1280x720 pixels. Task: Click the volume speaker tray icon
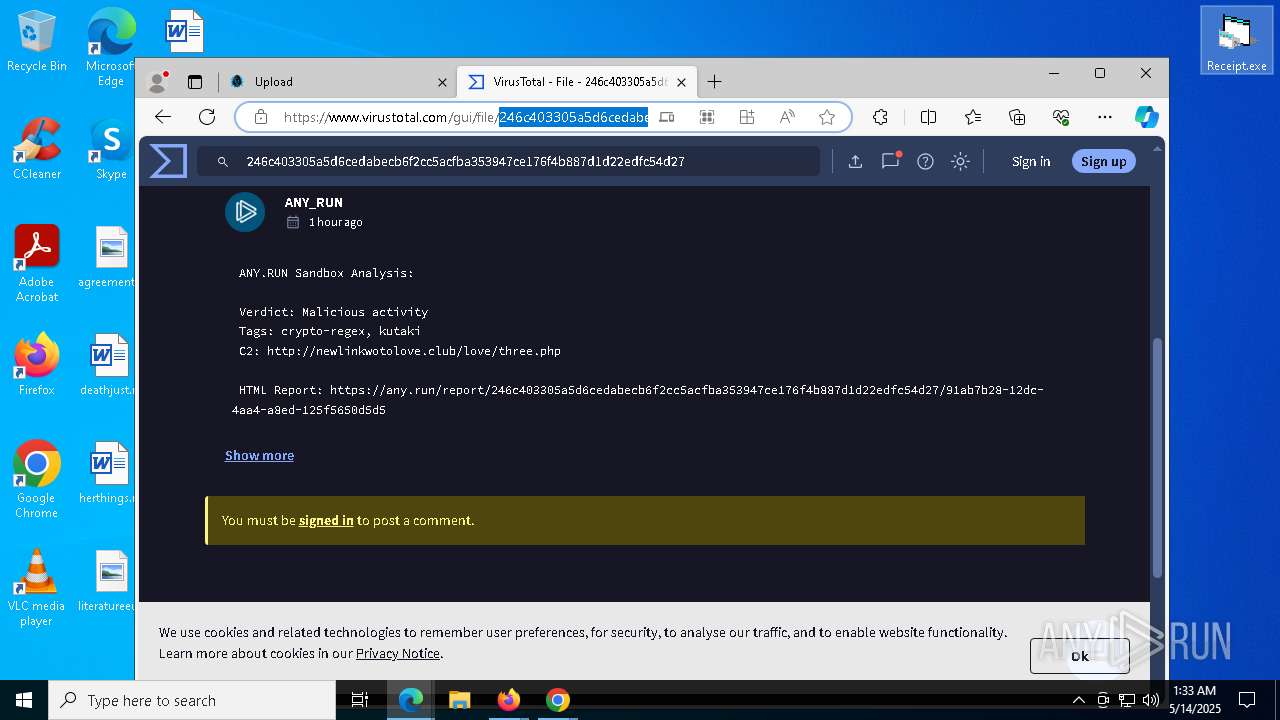(1150, 700)
